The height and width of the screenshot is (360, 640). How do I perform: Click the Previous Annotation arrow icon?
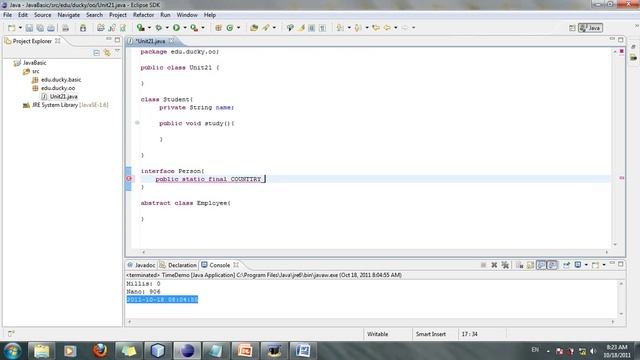coord(358,28)
